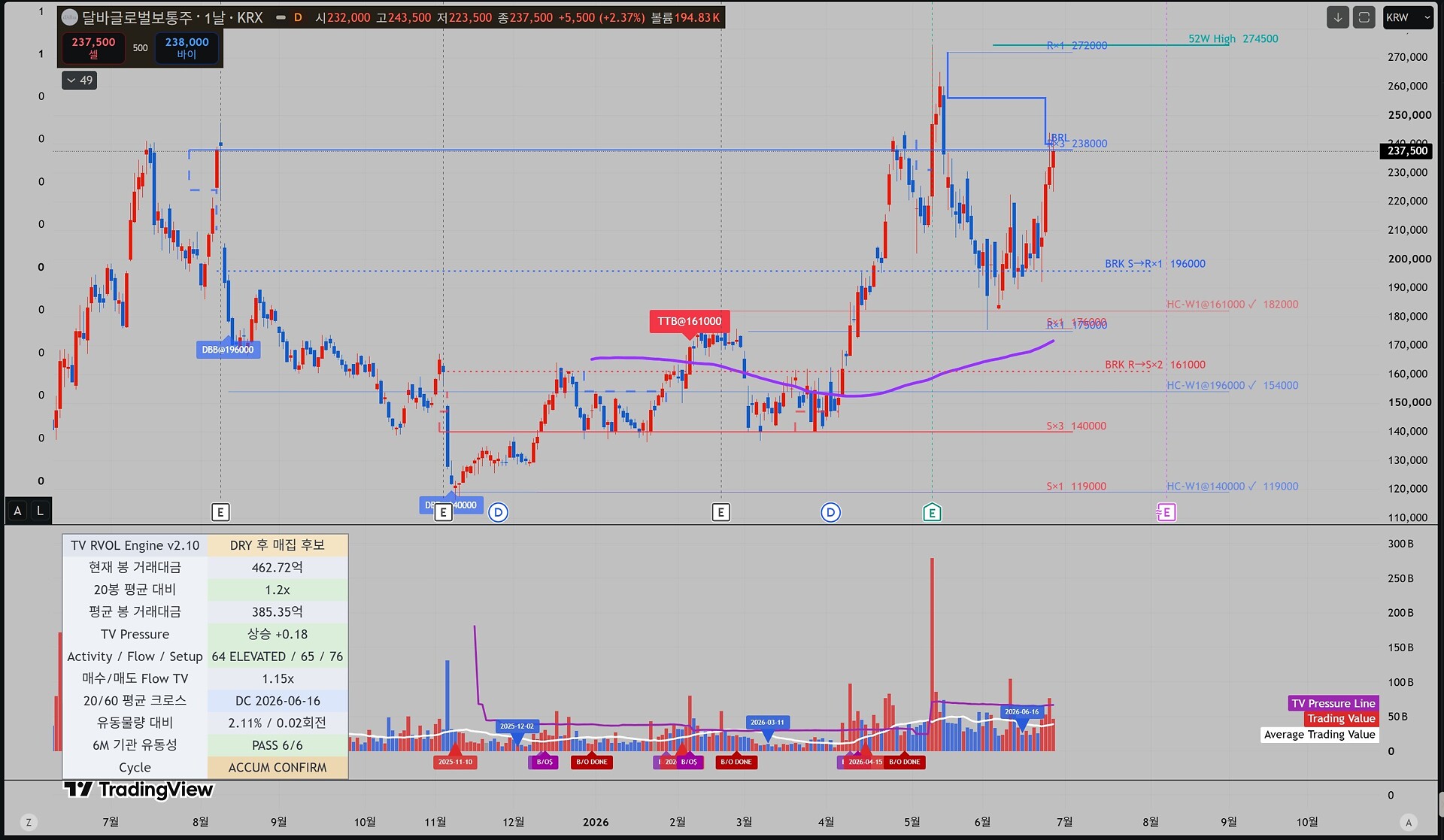1444x840 pixels.
Task: Click the Average Trading Value legend label
Action: [1319, 735]
